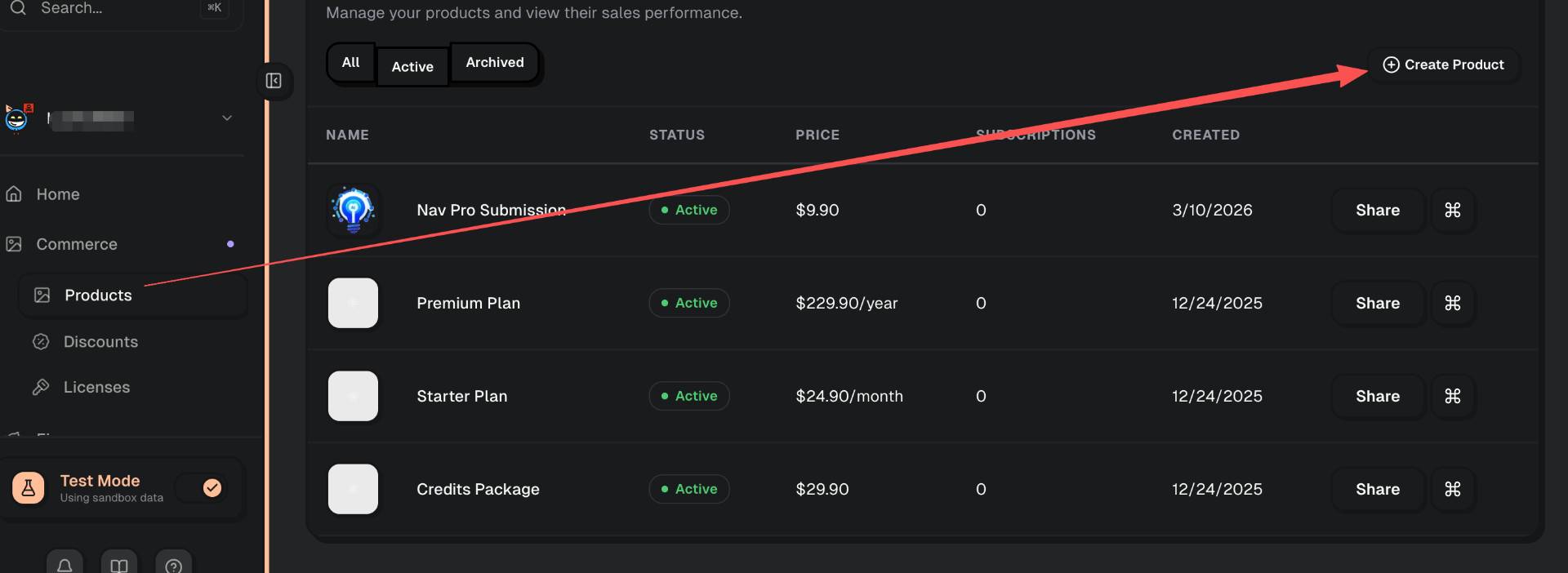
Task: Open Discounts in the sidebar
Action: (100, 342)
